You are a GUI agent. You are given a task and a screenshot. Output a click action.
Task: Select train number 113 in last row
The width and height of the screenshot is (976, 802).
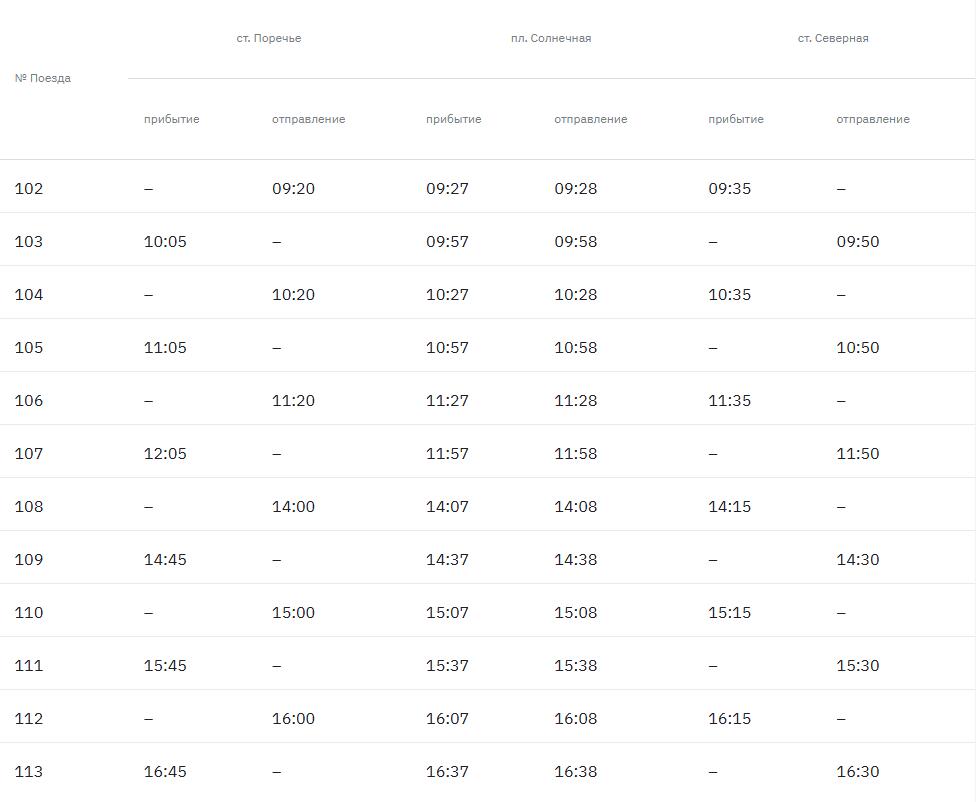pyautogui.click(x=29, y=772)
